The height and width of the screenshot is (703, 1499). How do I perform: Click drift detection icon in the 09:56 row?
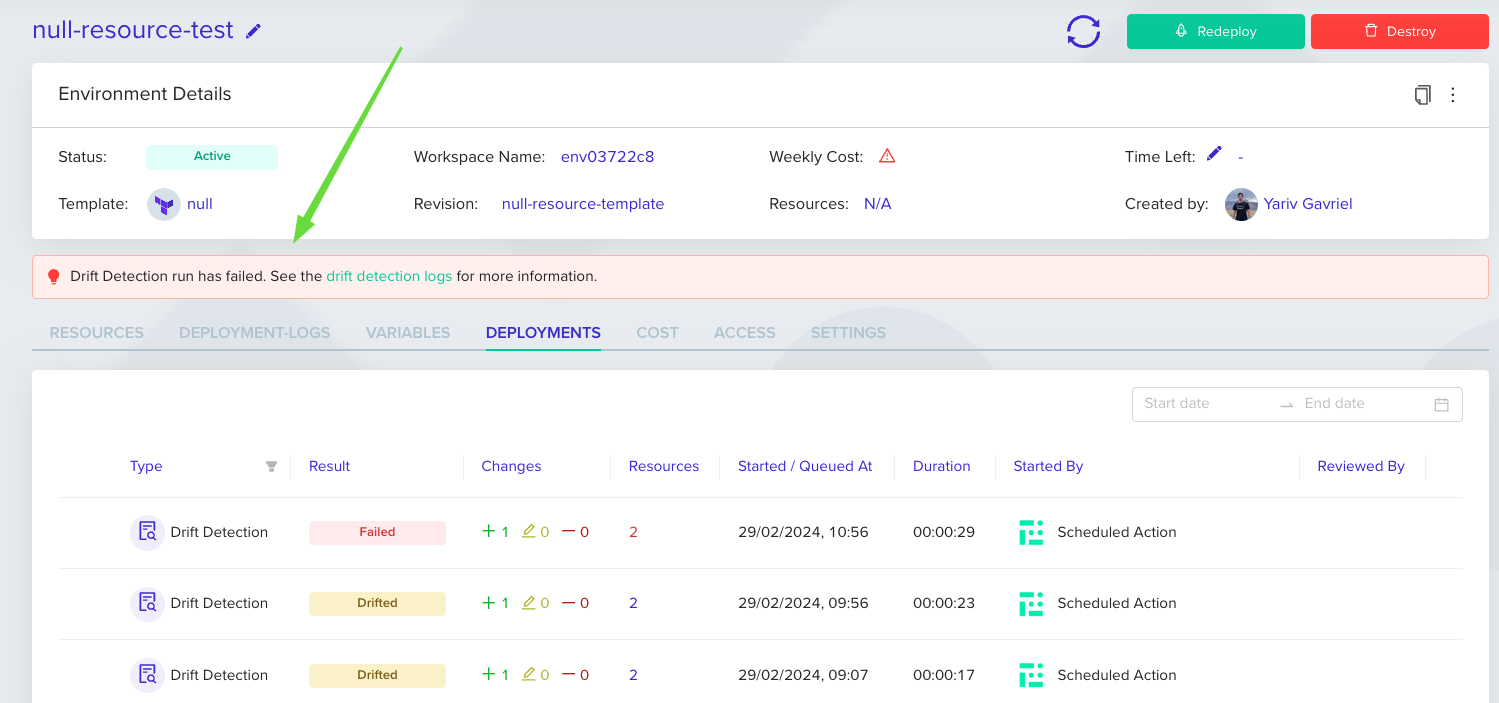pos(148,603)
